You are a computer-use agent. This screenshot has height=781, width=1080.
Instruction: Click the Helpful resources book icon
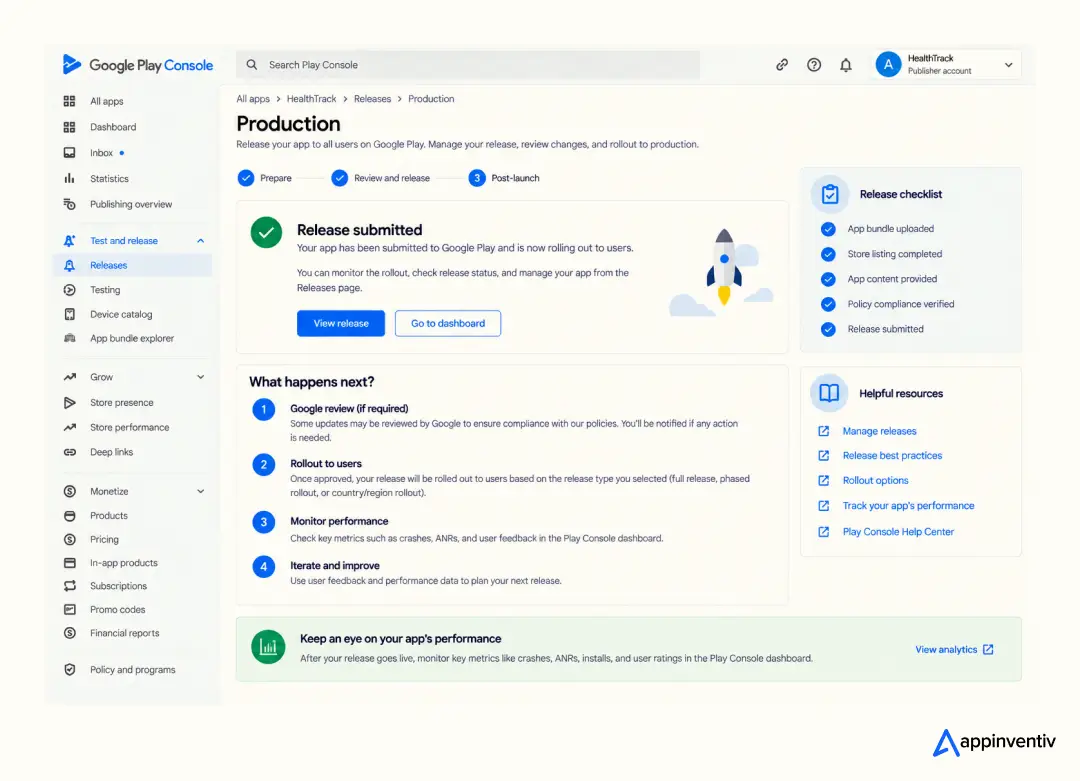pos(829,393)
